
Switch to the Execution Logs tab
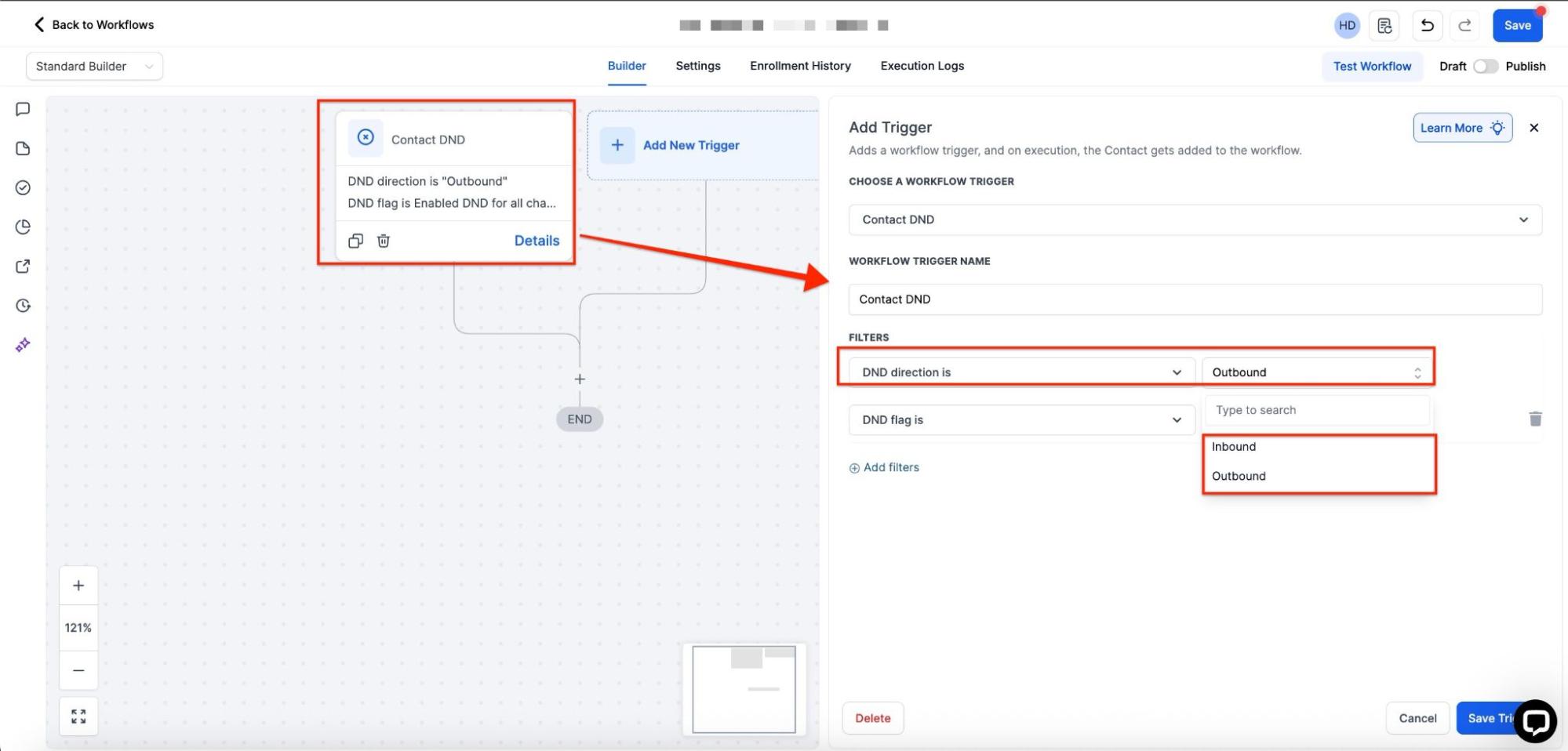tap(922, 67)
